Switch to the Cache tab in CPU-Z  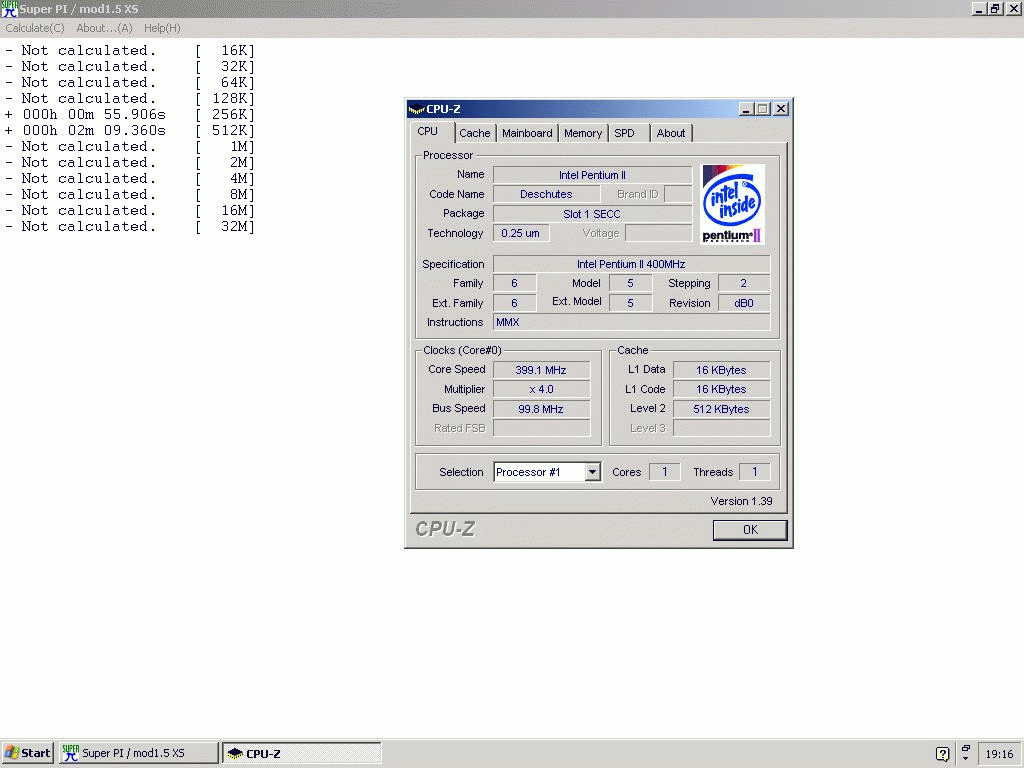click(x=475, y=133)
